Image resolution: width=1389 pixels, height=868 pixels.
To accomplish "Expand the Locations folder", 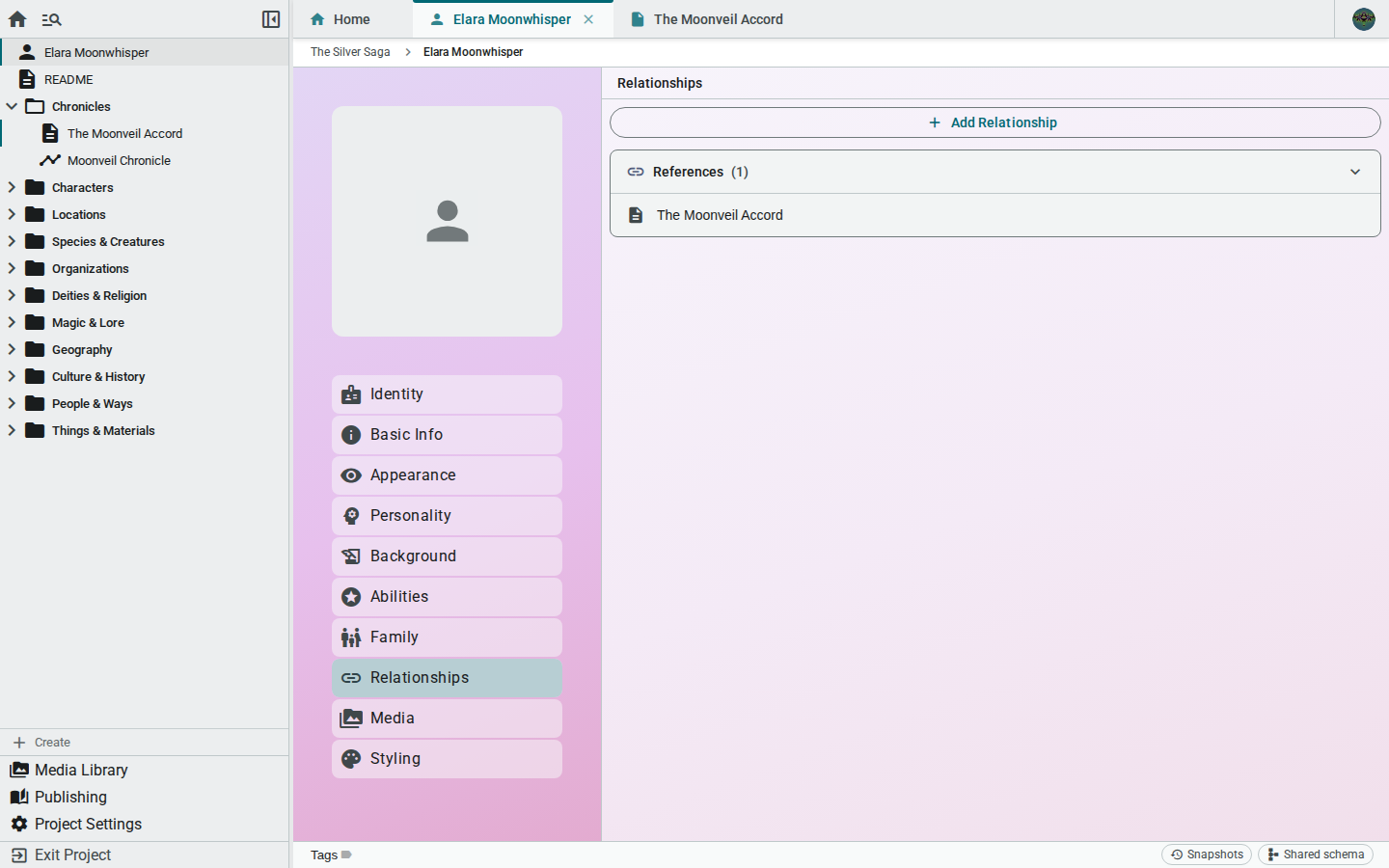I will [x=12, y=214].
